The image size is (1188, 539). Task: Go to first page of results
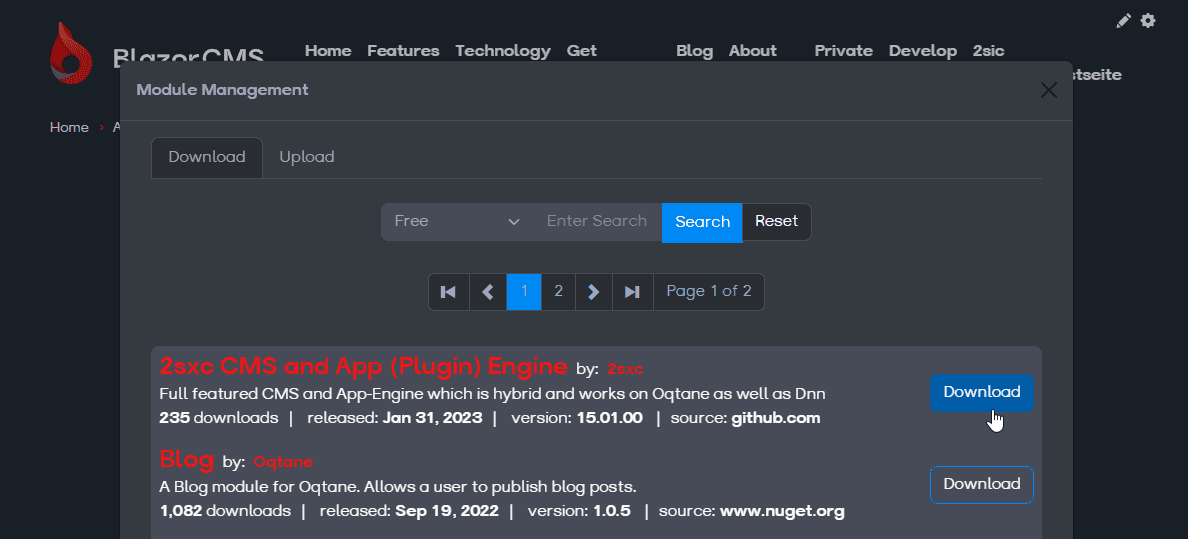[x=448, y=292]
